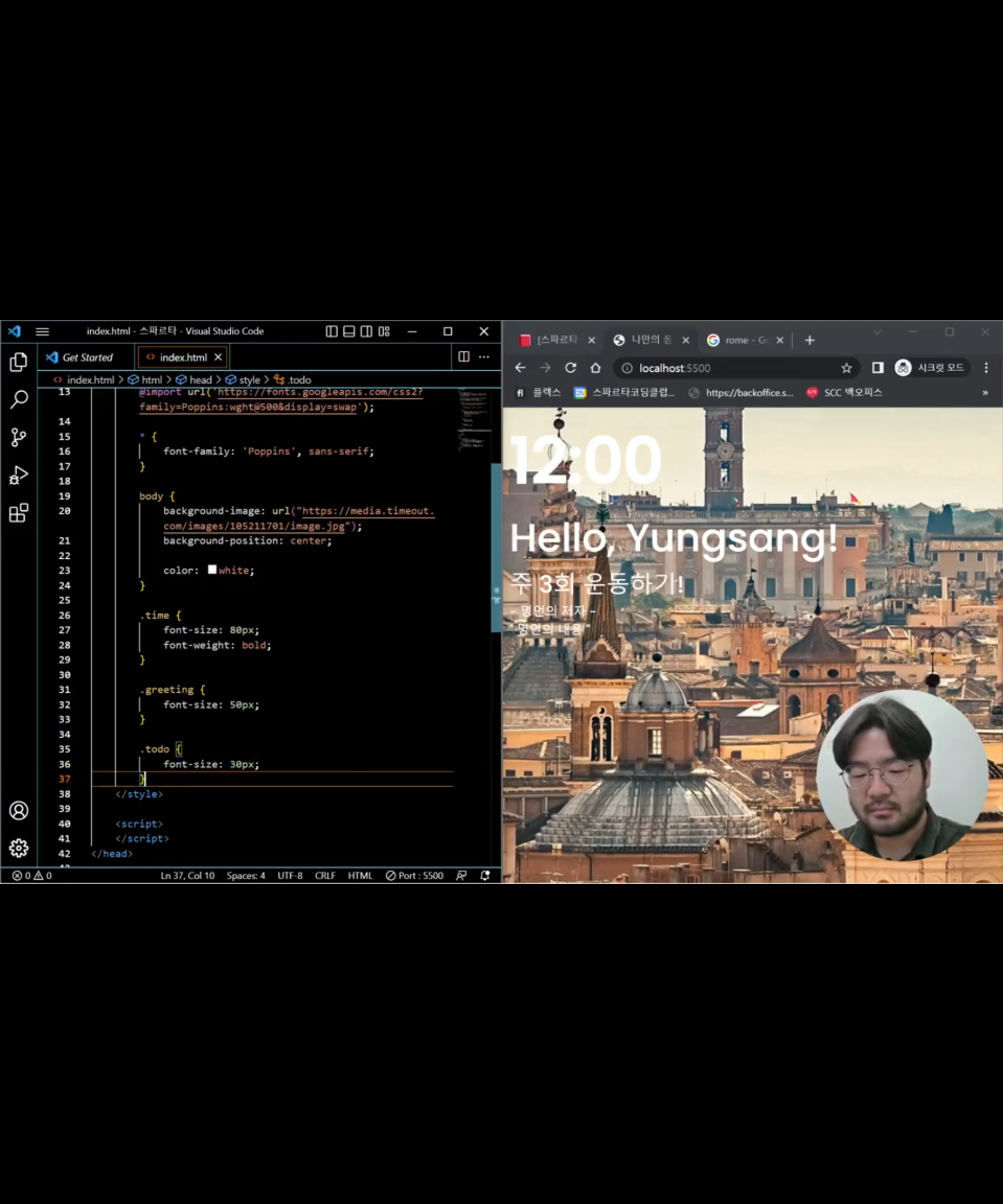This screenshot has width=1003, height=1204.
Task: Open the feedback icon in the status bar
Action: click(x=461, y=875)
